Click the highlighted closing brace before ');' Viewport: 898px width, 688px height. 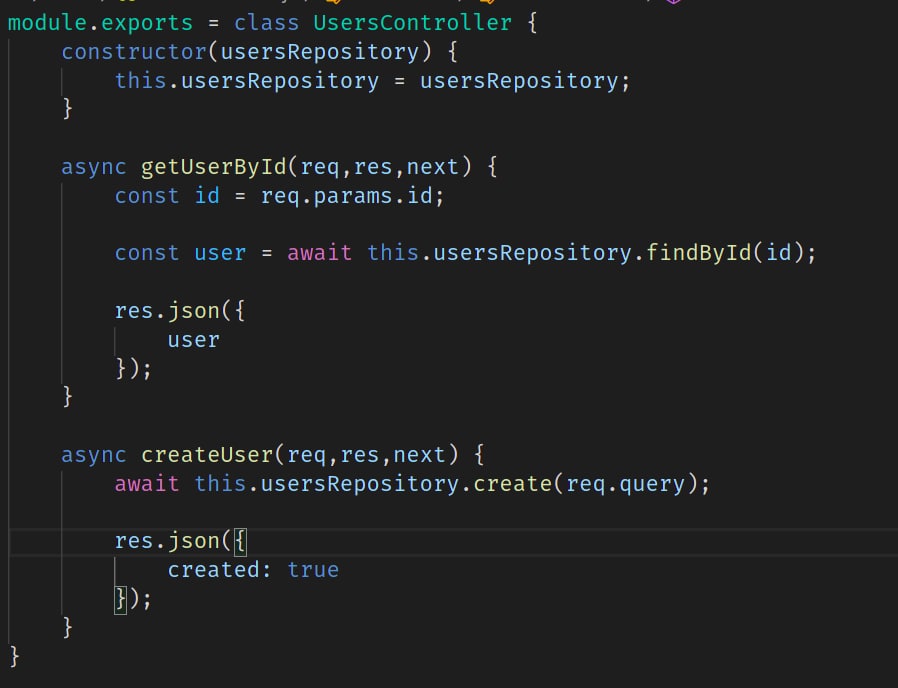(x=120, y=600)
